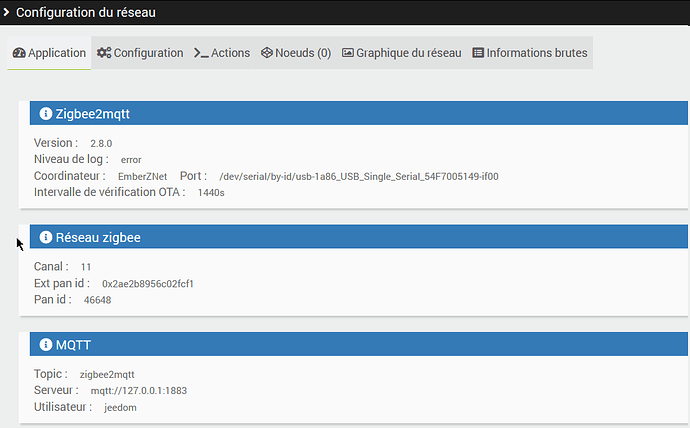Click the dashboard gauge icon on Application tab

19,53
